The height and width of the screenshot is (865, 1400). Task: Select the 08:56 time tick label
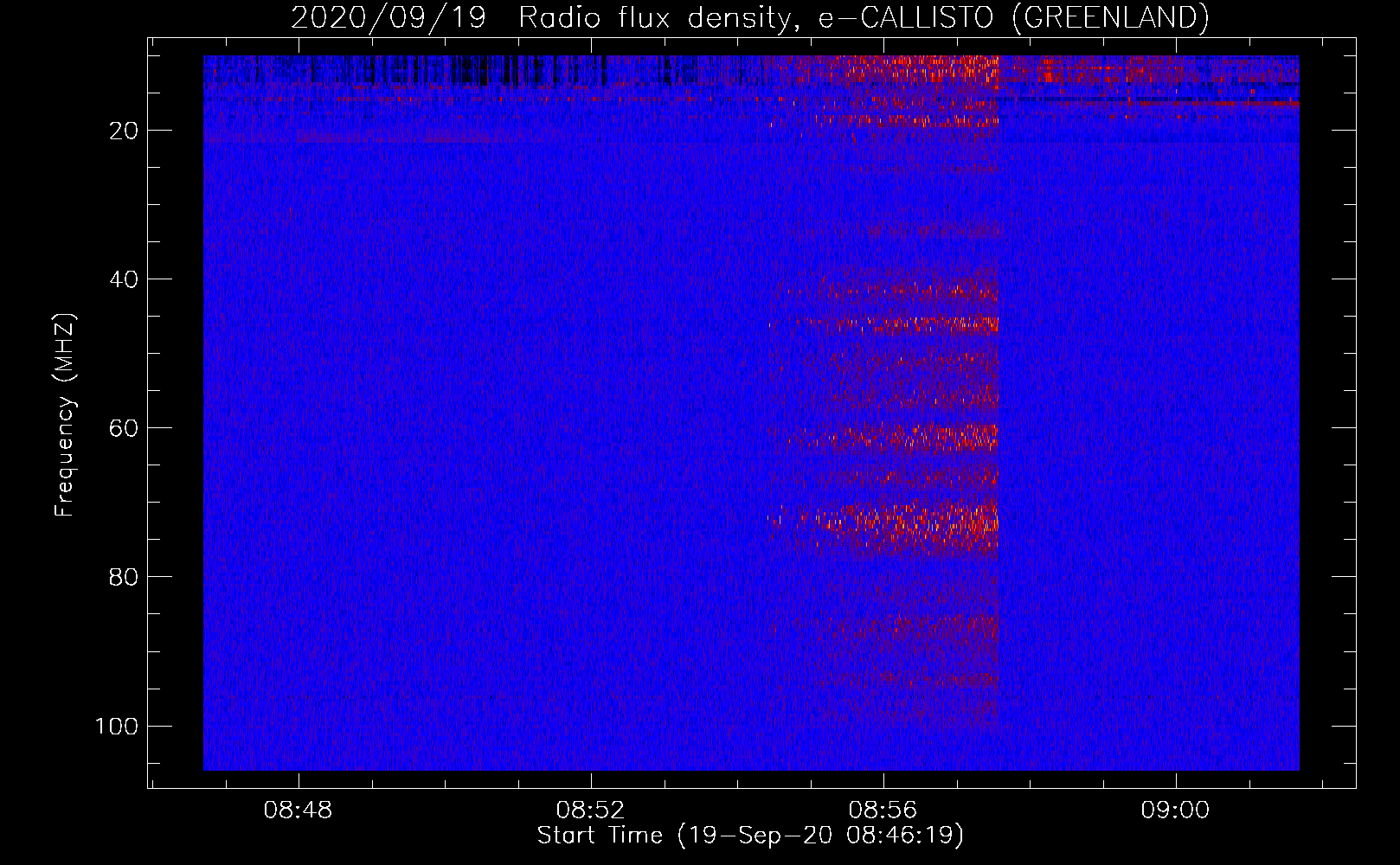(x=883, y=811)
